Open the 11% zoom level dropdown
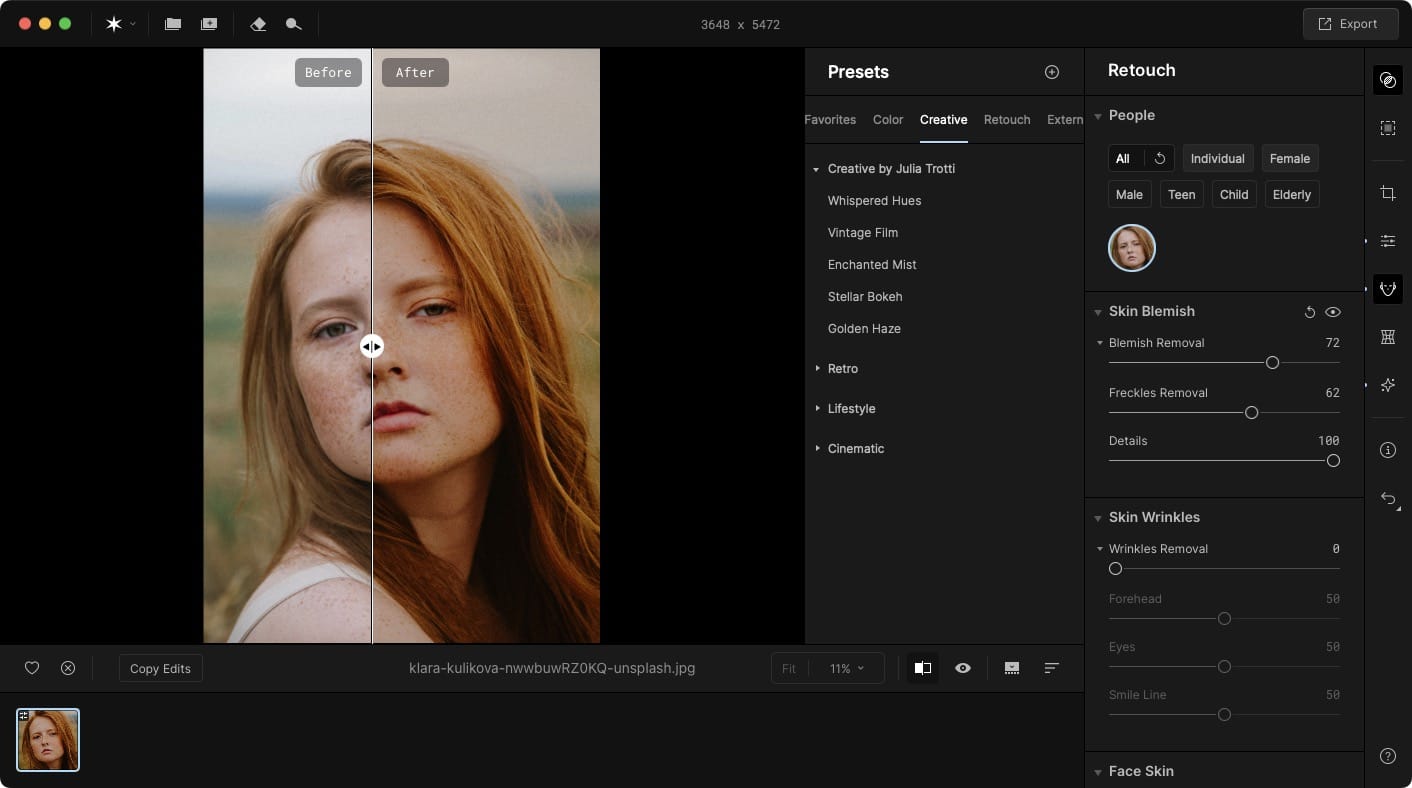The width and height of the screenshot is (1412, 788). (x=846, y=668)
